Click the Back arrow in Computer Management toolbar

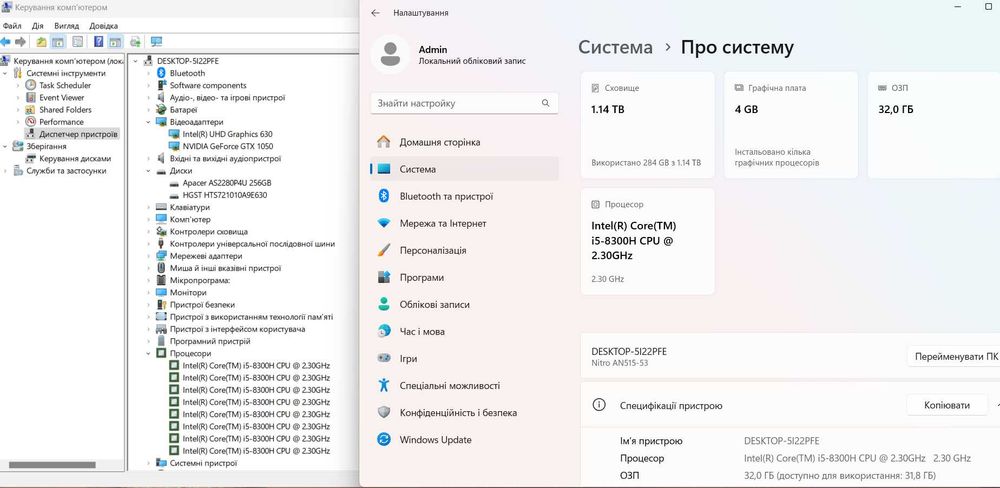(x=6, y=42)
